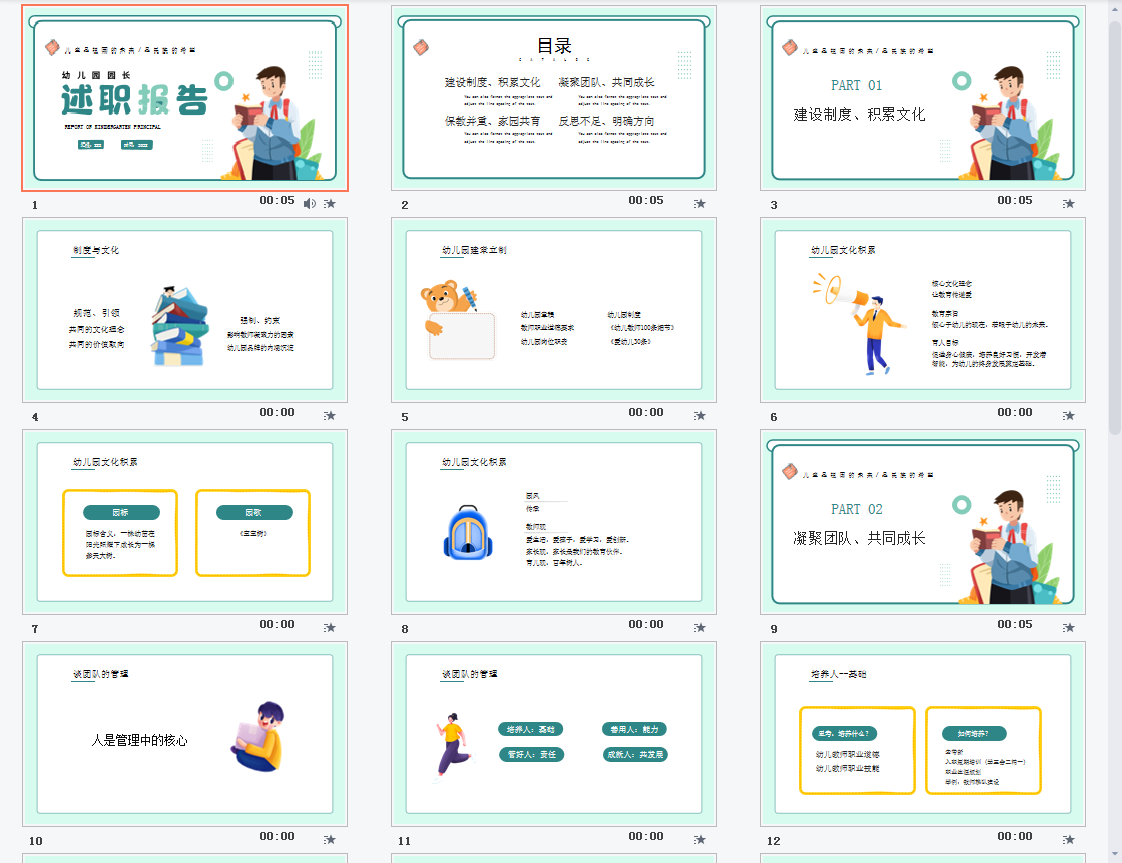Click the 00:05 timing under slide 2
Image resolution: width=1122 pixels, height=863 pixels.
coord(646,200)
